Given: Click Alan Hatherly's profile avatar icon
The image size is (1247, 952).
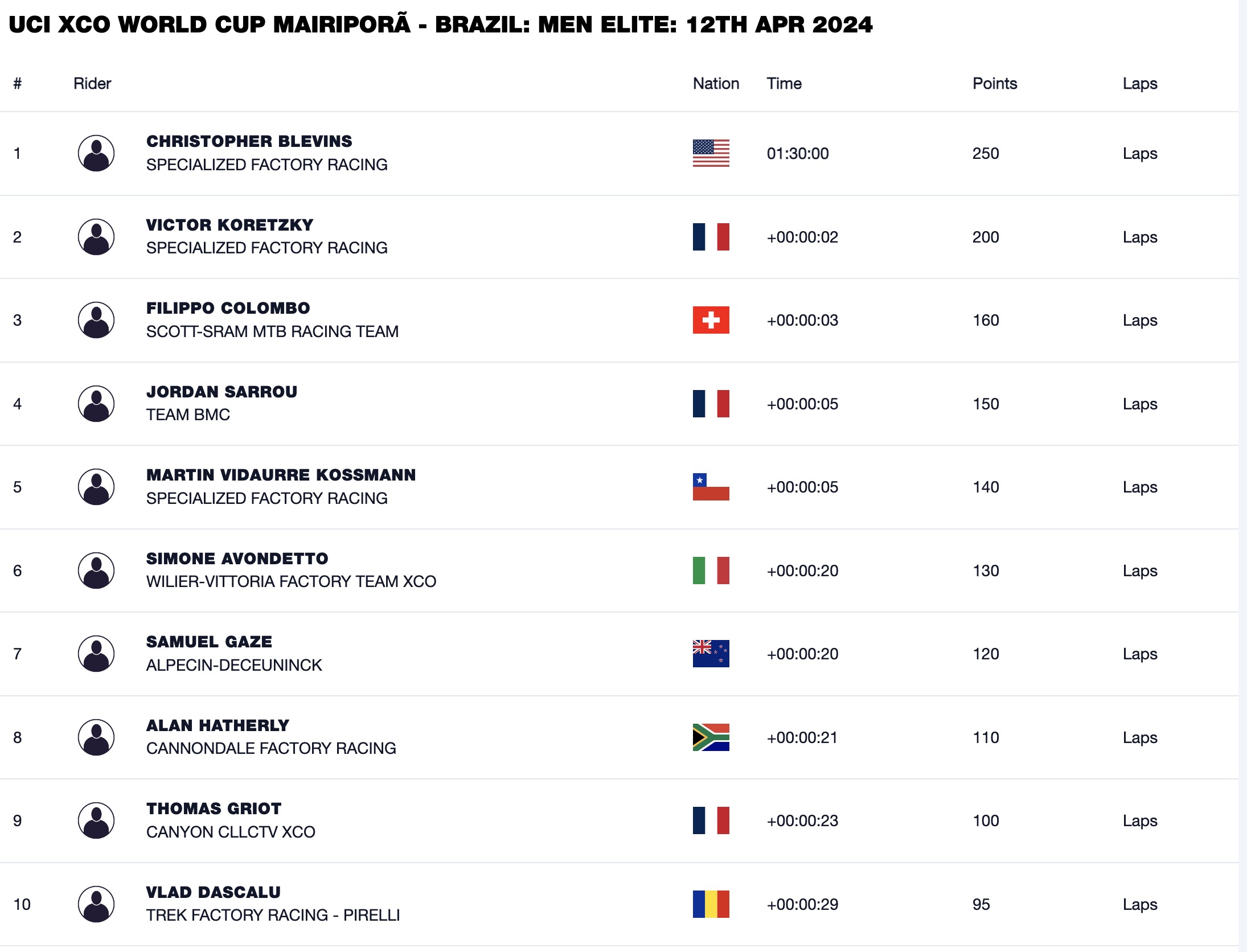Looking at the screenshot, I should tap(96, 737).
